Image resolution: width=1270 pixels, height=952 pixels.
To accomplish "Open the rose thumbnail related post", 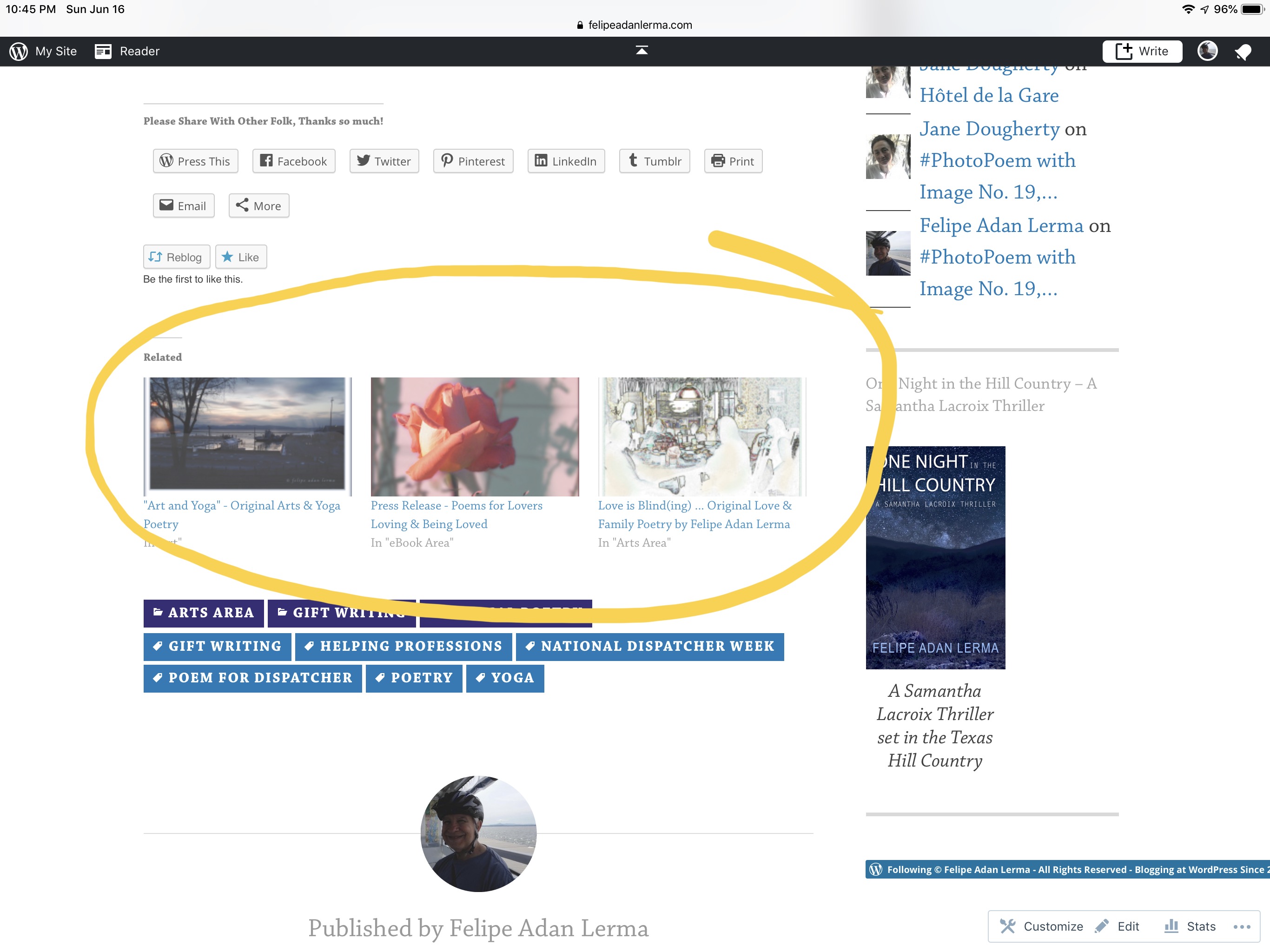I will point(474,436).
